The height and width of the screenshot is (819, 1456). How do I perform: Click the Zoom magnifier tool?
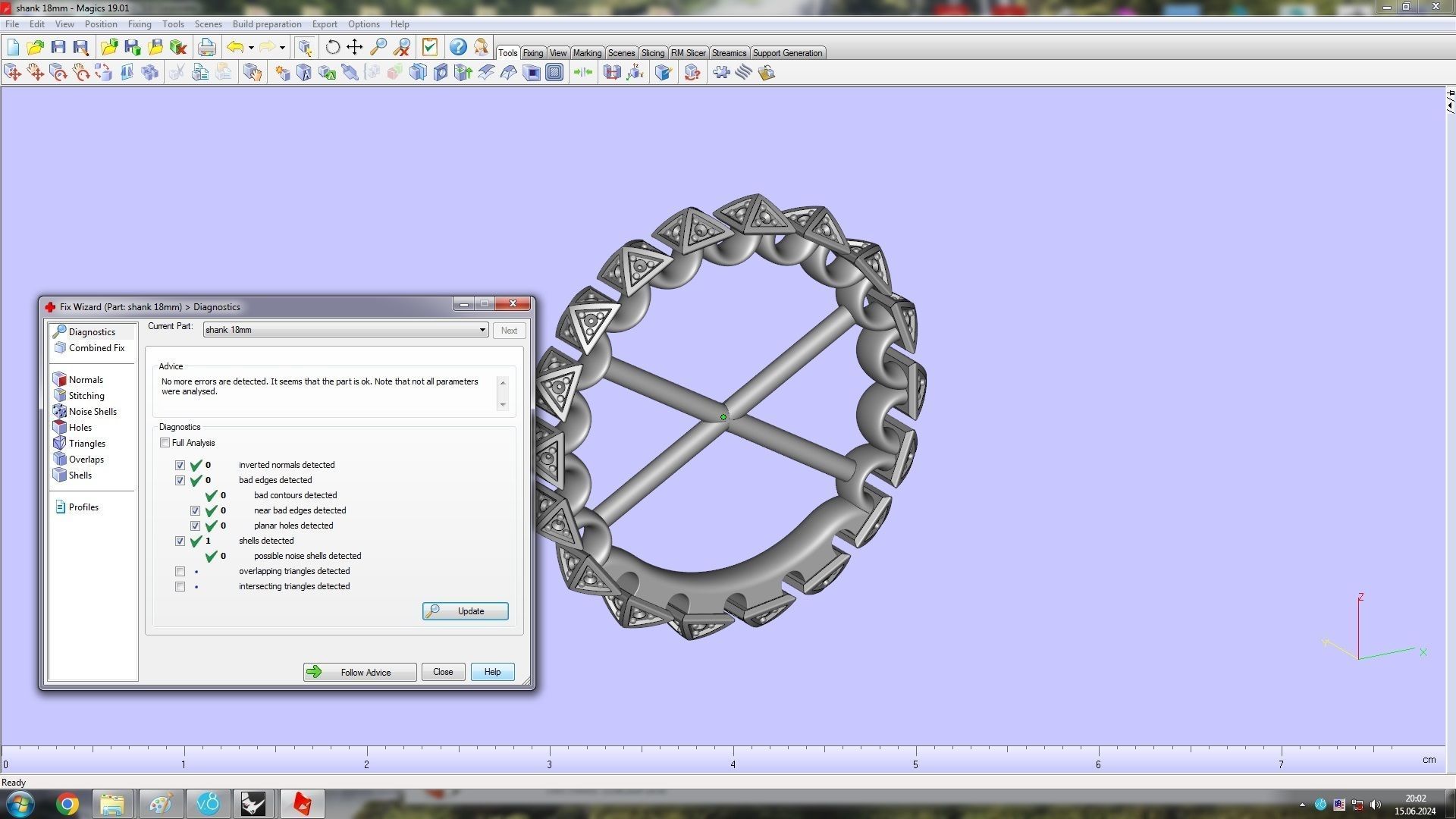pos(378,47)
